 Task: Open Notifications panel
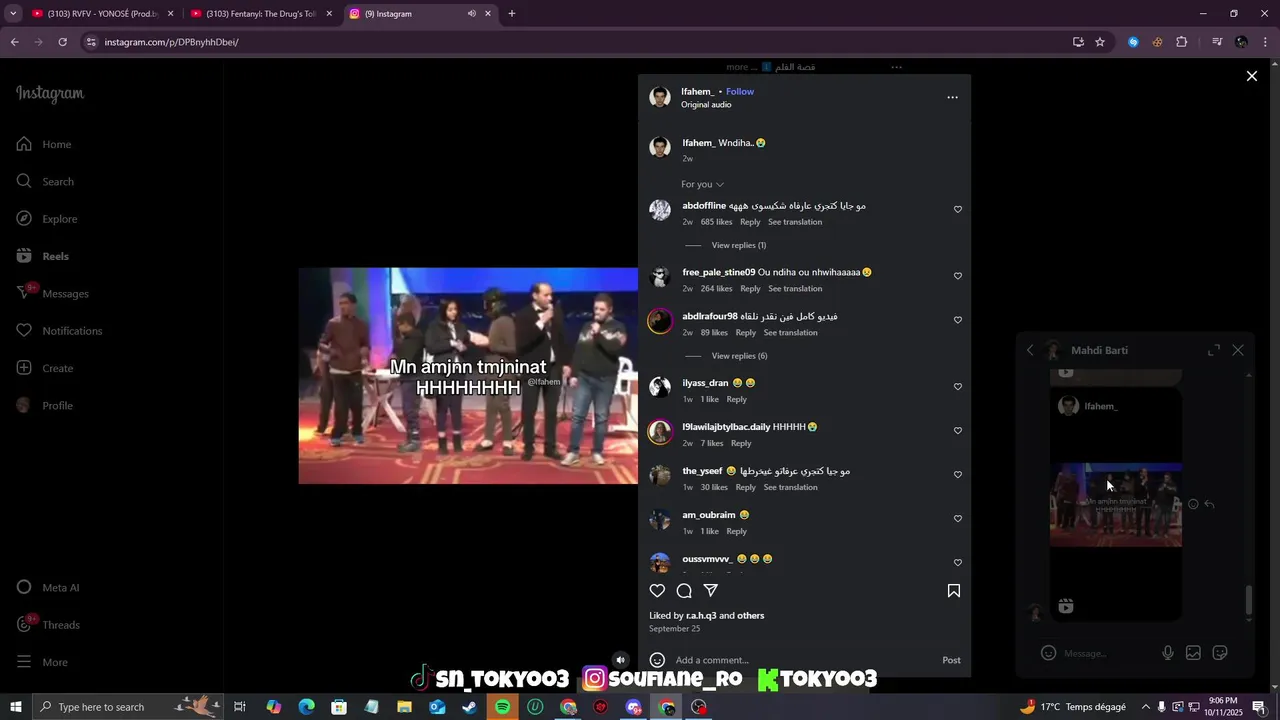59,331
